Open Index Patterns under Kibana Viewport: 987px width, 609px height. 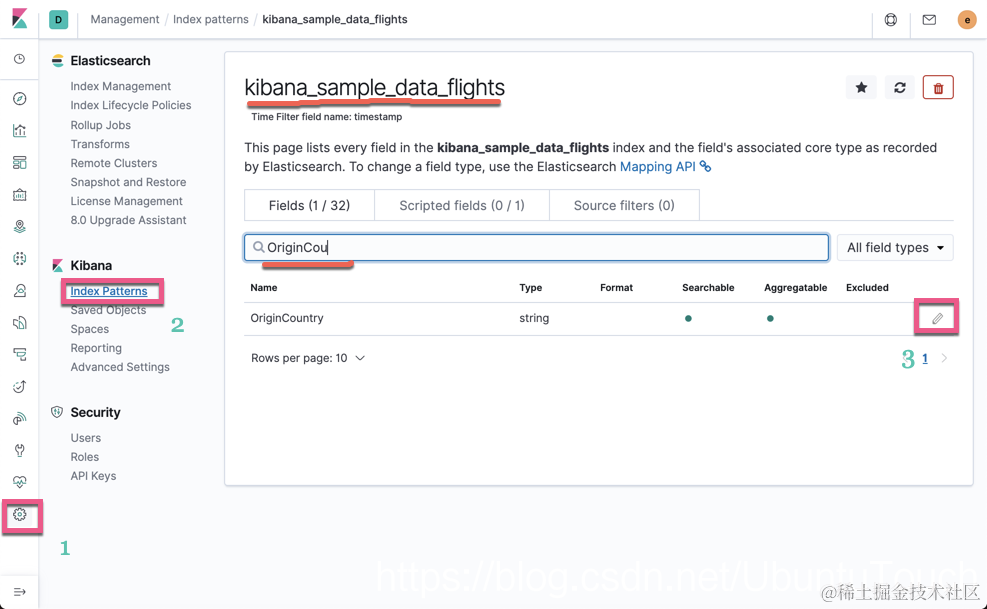tap(109, 291)
